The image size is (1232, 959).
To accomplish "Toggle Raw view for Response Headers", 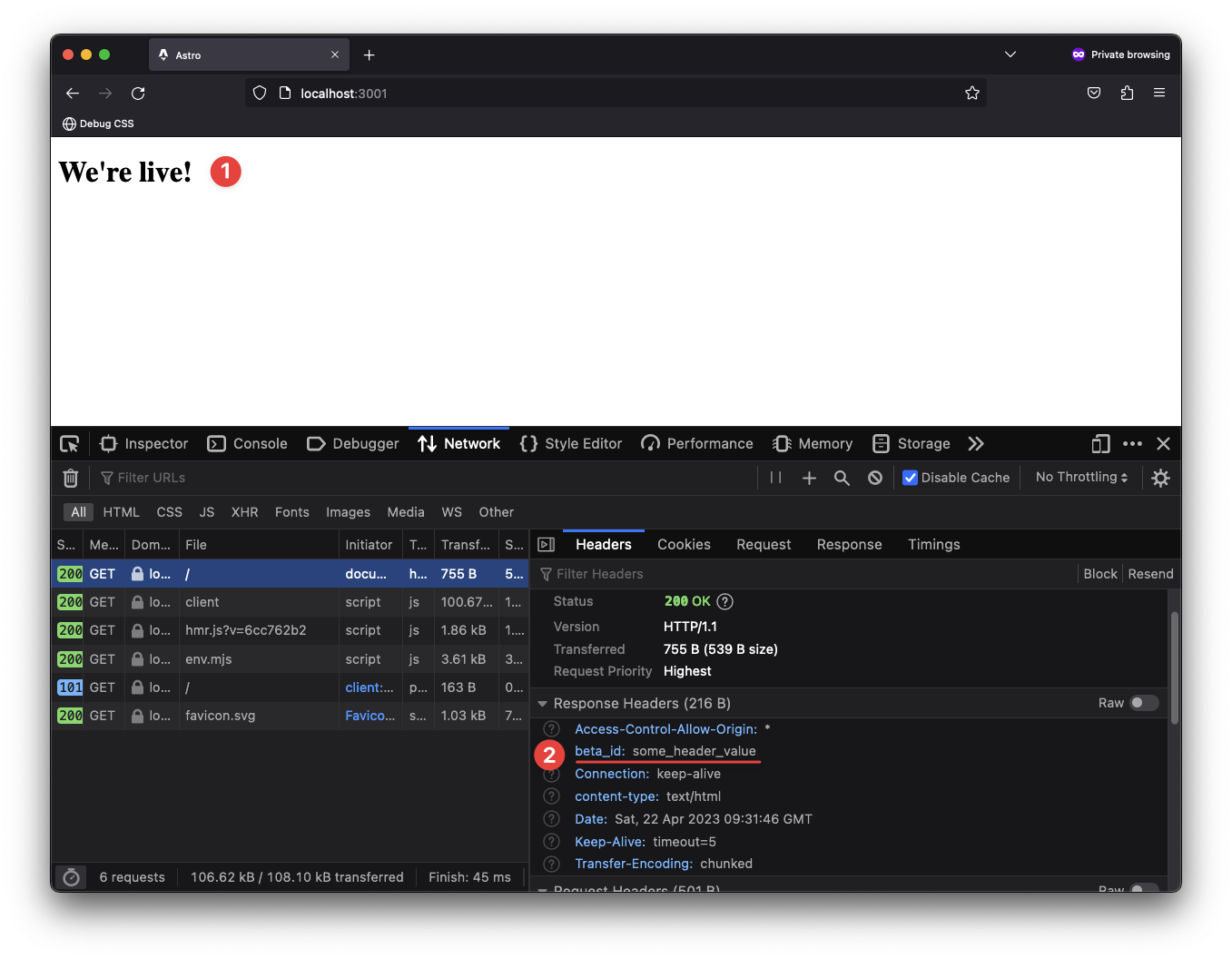I will click(1142, 702).
